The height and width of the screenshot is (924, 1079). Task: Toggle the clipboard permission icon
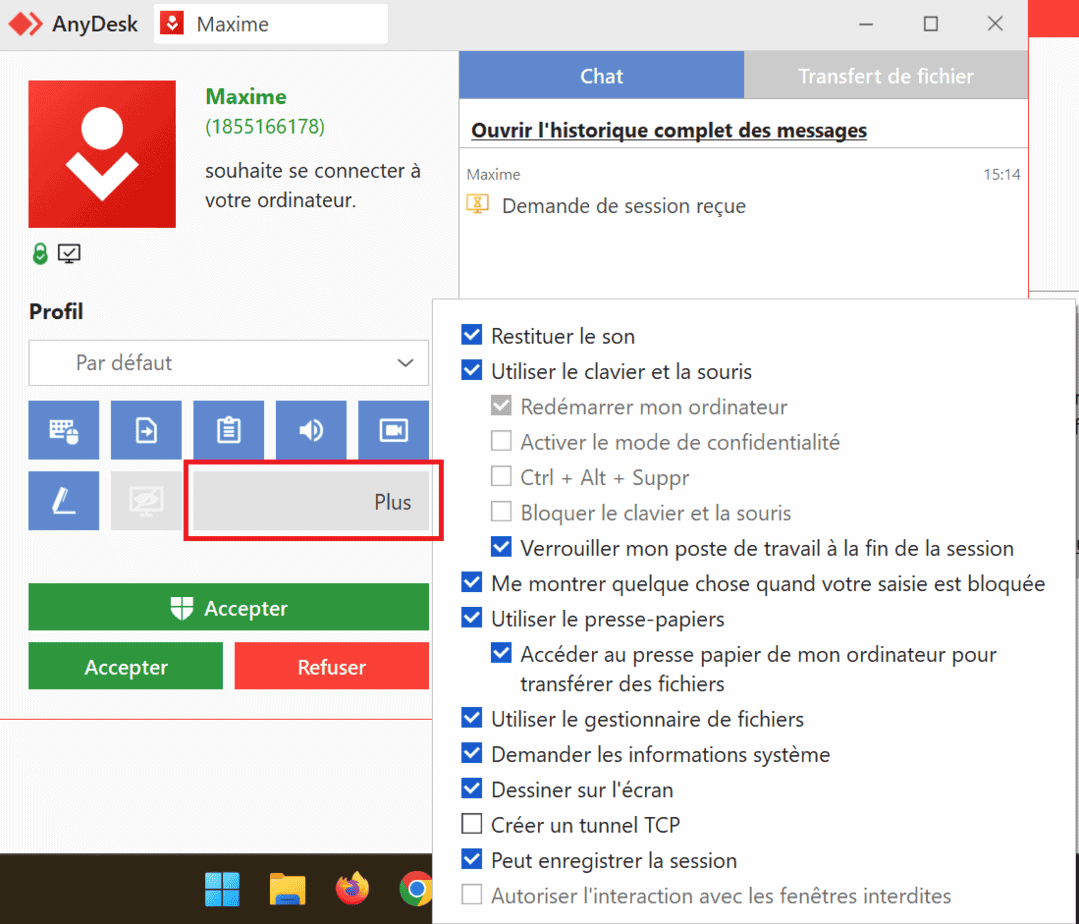228,430
